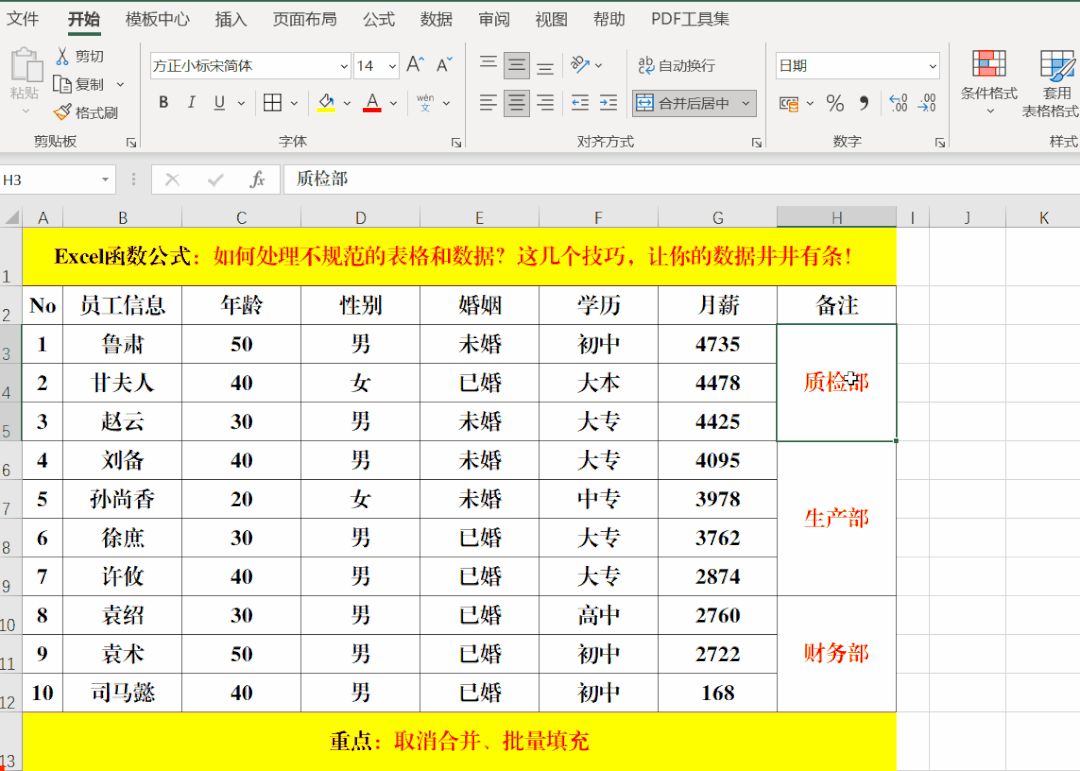Click the Paste (粘贴) clipboard icon
Image resolution: width=1080 pixels, height=771 pixels.
point(26,65)
